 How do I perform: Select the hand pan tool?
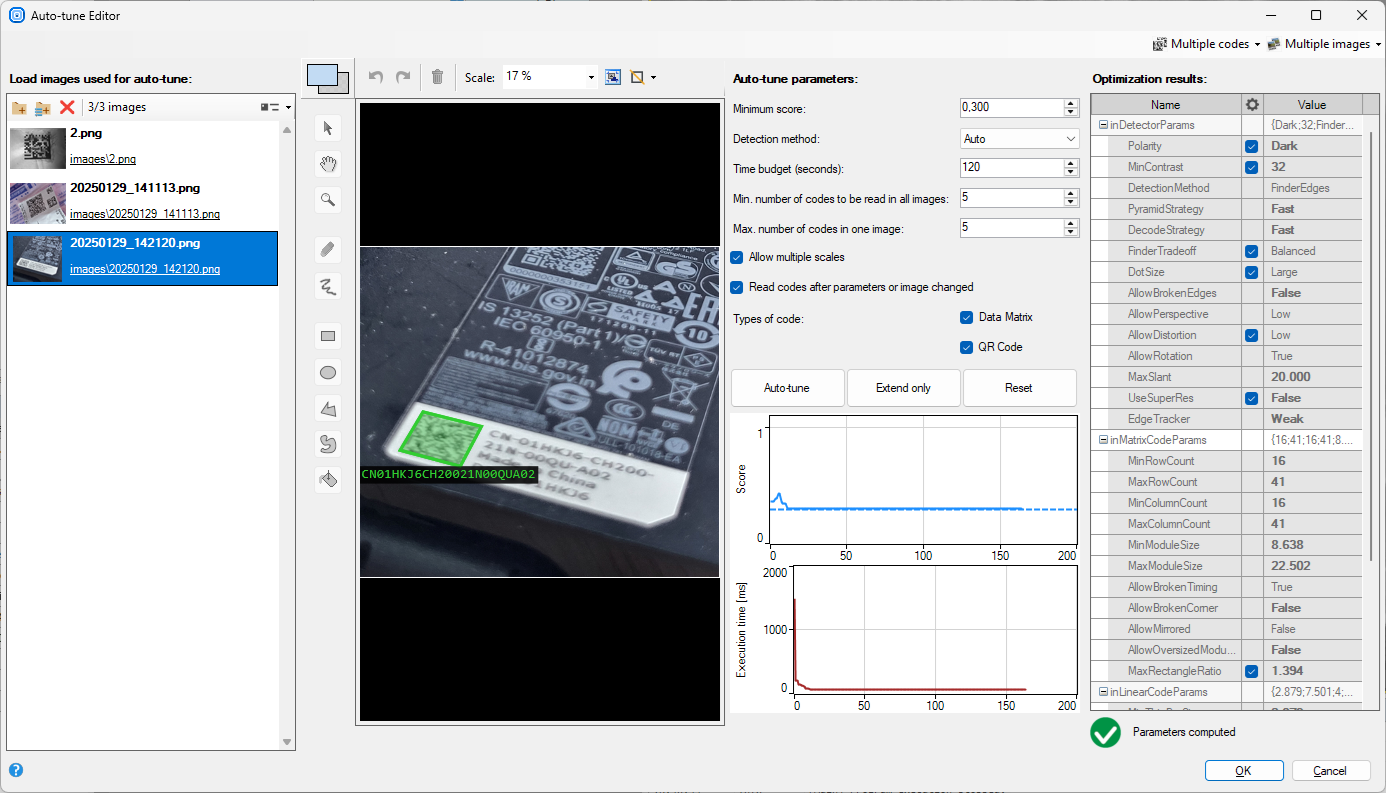tap(327, 164)
